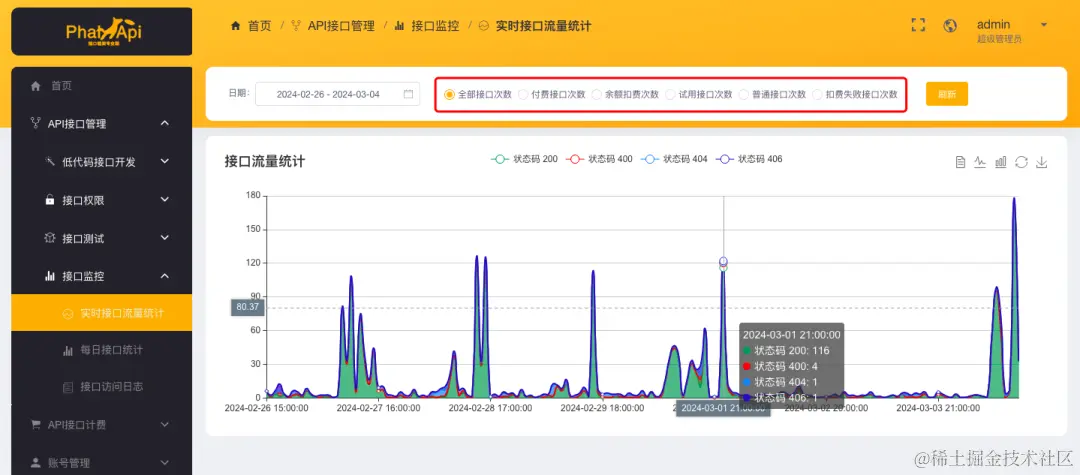Click the calendar icon in date field
The width and height of the screenshot is (1080, 475).
408,94
